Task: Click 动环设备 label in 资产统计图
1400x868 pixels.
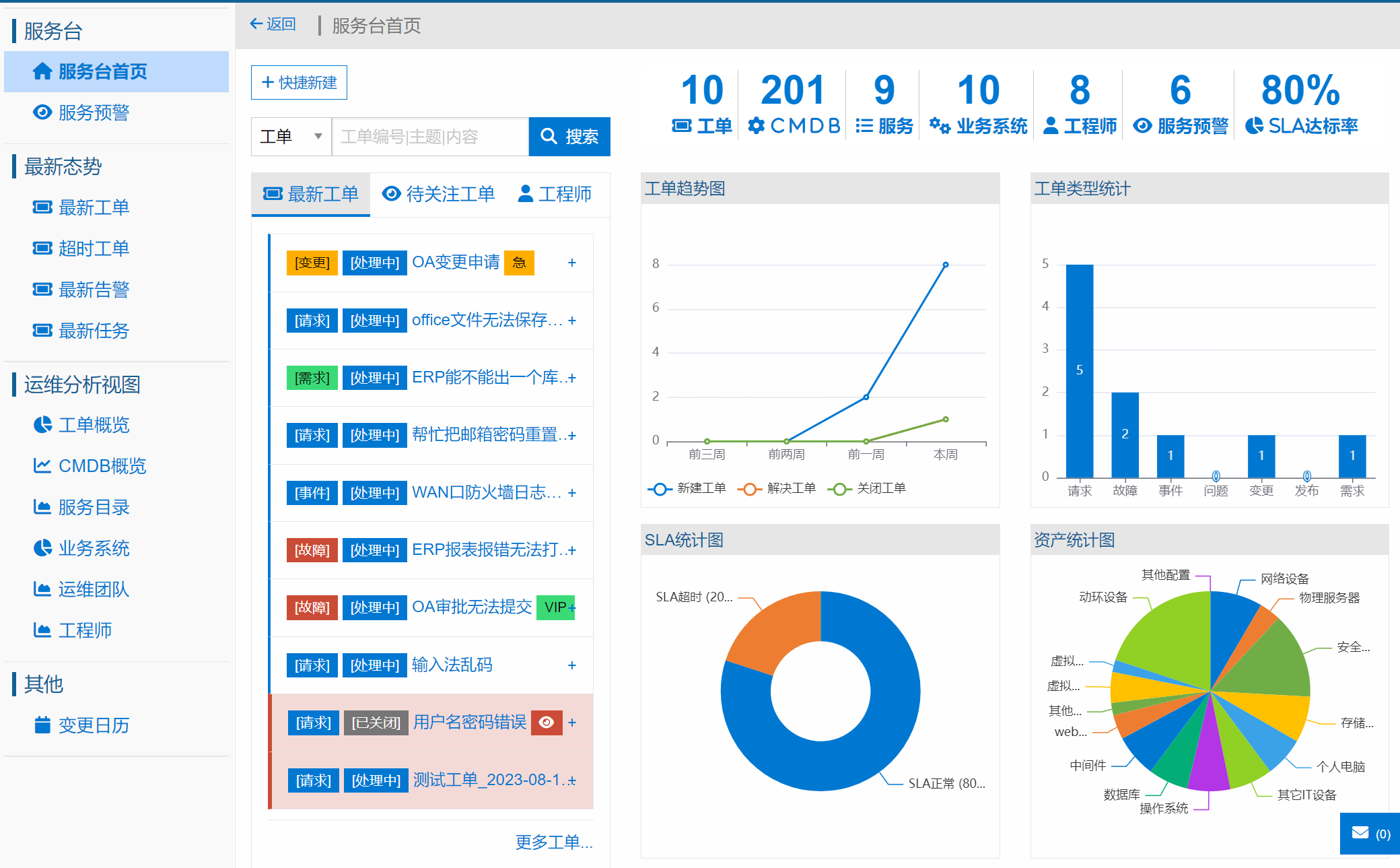Action: 1103,597
